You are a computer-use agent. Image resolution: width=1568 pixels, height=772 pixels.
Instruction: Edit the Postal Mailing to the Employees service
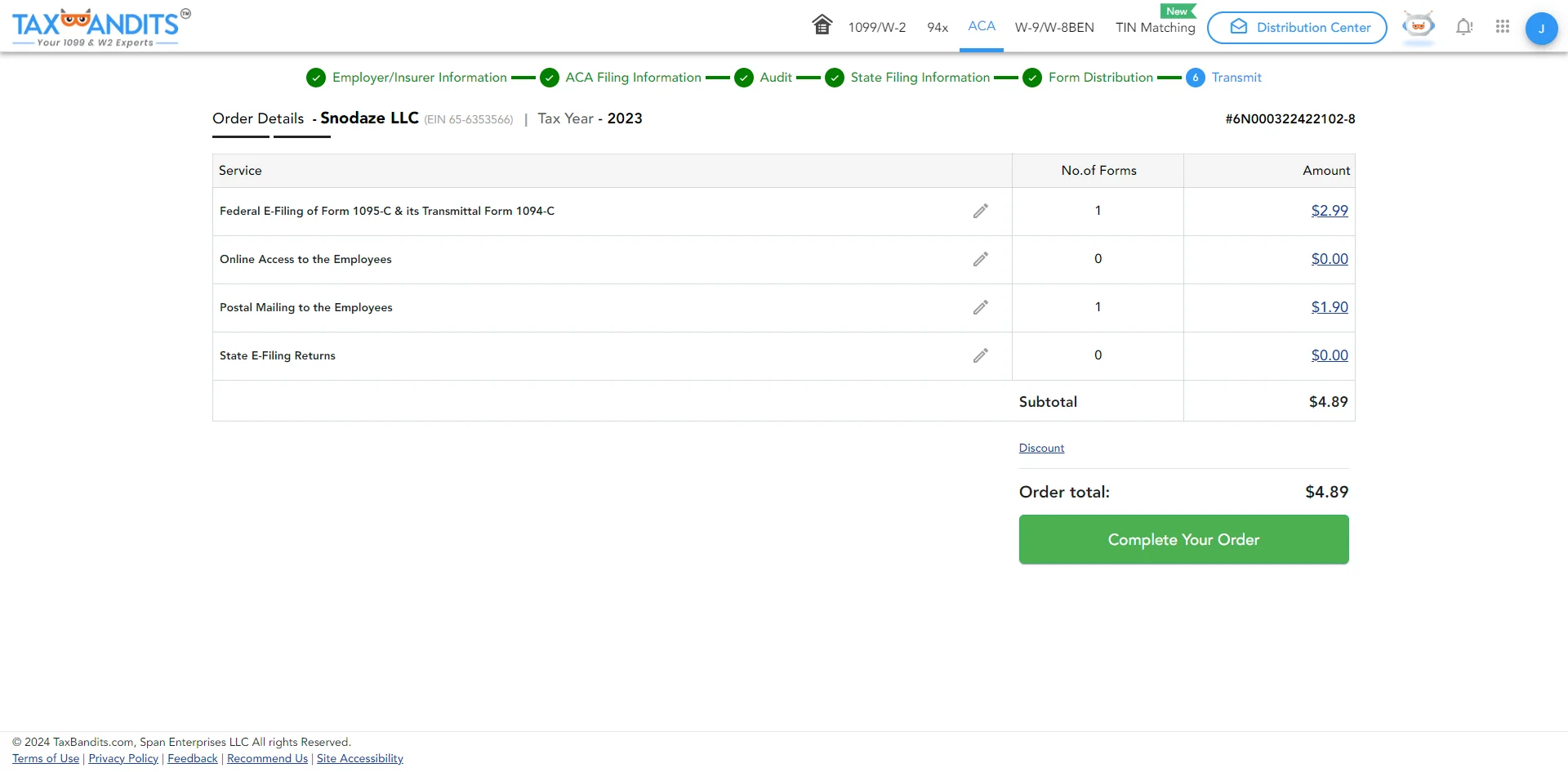tap(980, 307)
